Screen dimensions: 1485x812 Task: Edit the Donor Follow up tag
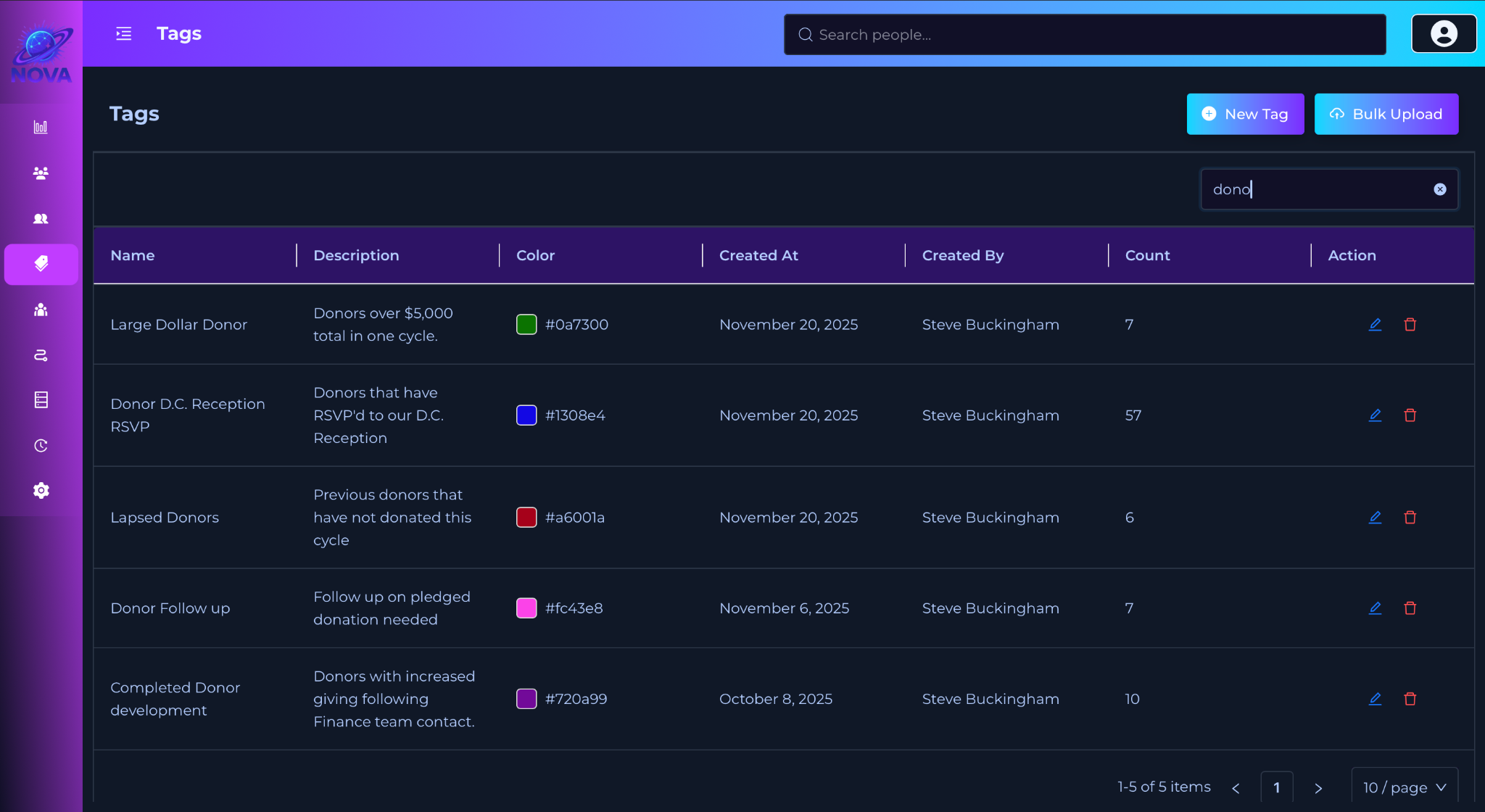[x=1375, y=608]
